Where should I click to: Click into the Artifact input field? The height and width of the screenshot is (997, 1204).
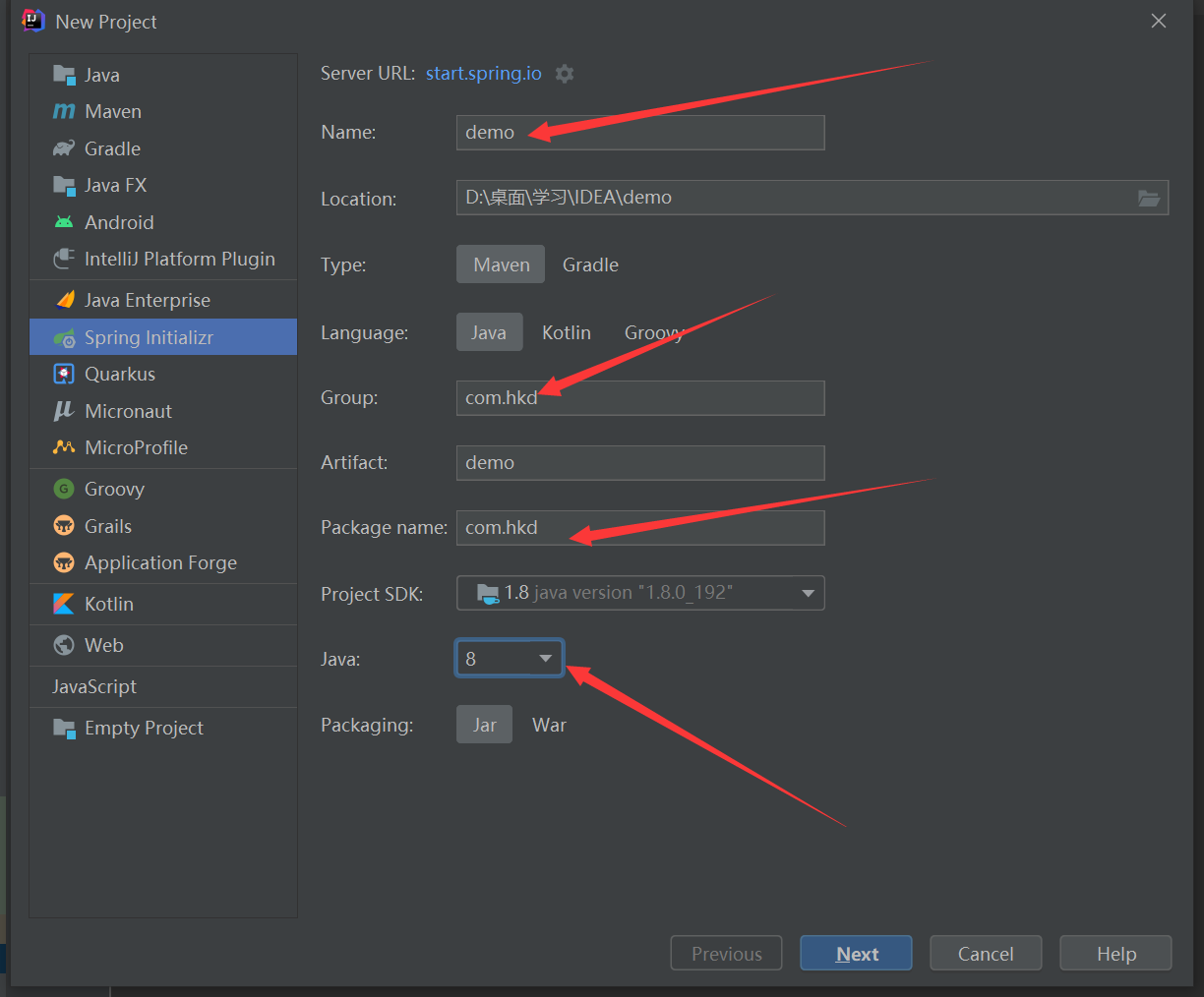[640, 463]
